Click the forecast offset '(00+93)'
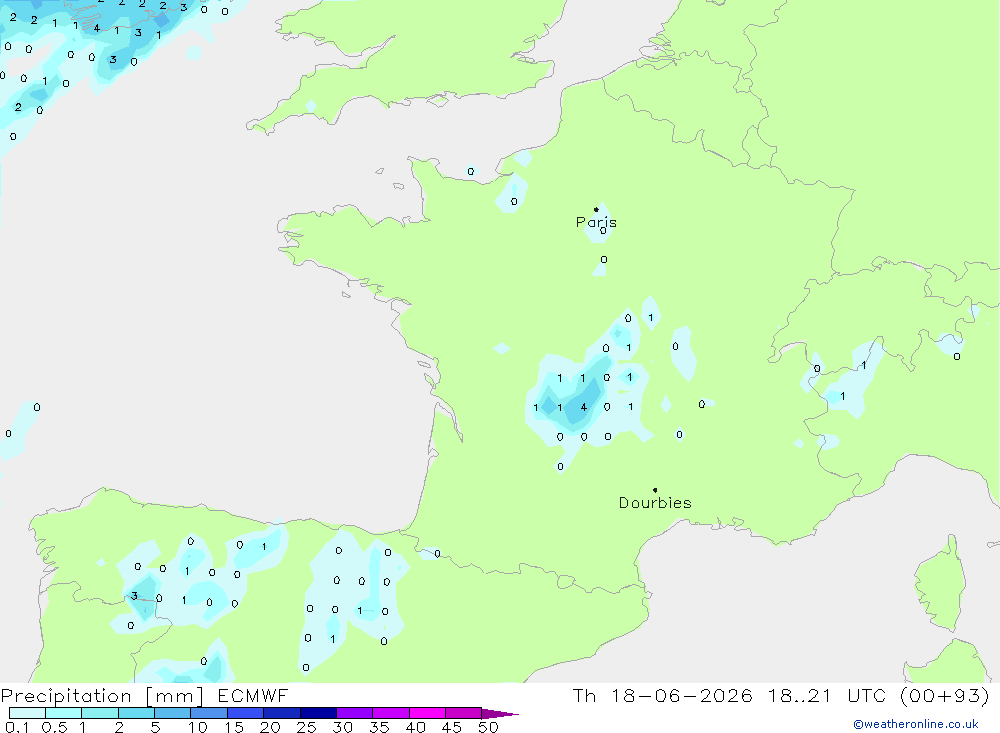This screenshot has height=733, width=1000. pos(944,695)
